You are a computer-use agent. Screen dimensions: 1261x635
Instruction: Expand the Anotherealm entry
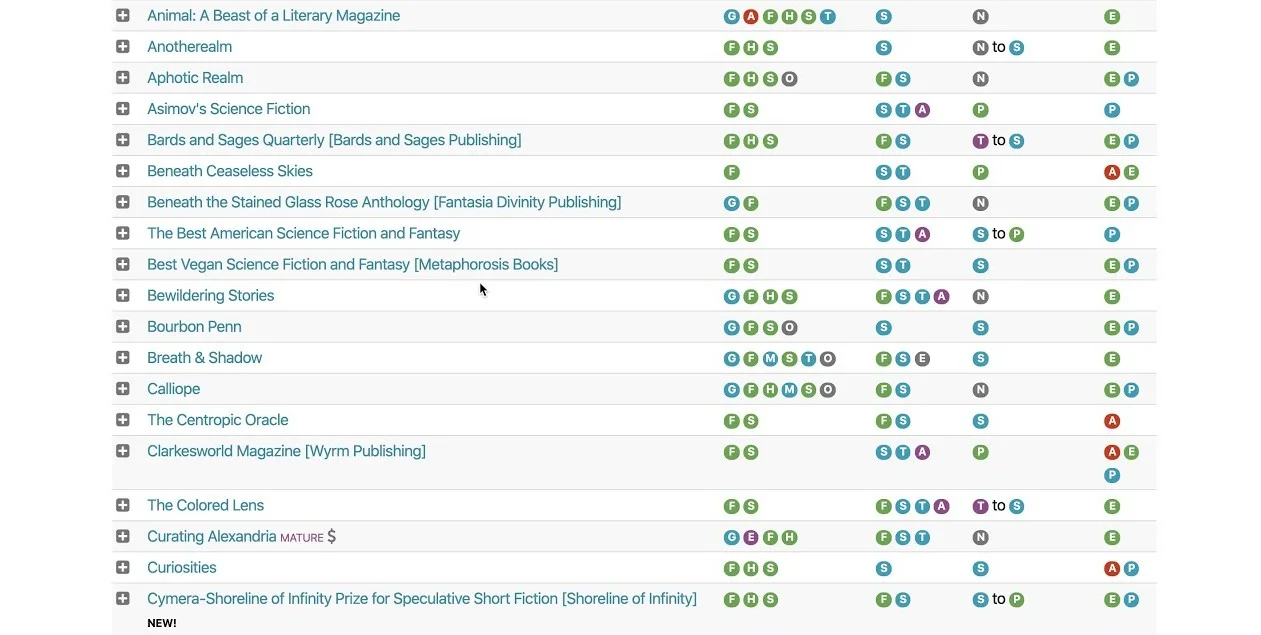pyautogui.click(x=122, y=46)
